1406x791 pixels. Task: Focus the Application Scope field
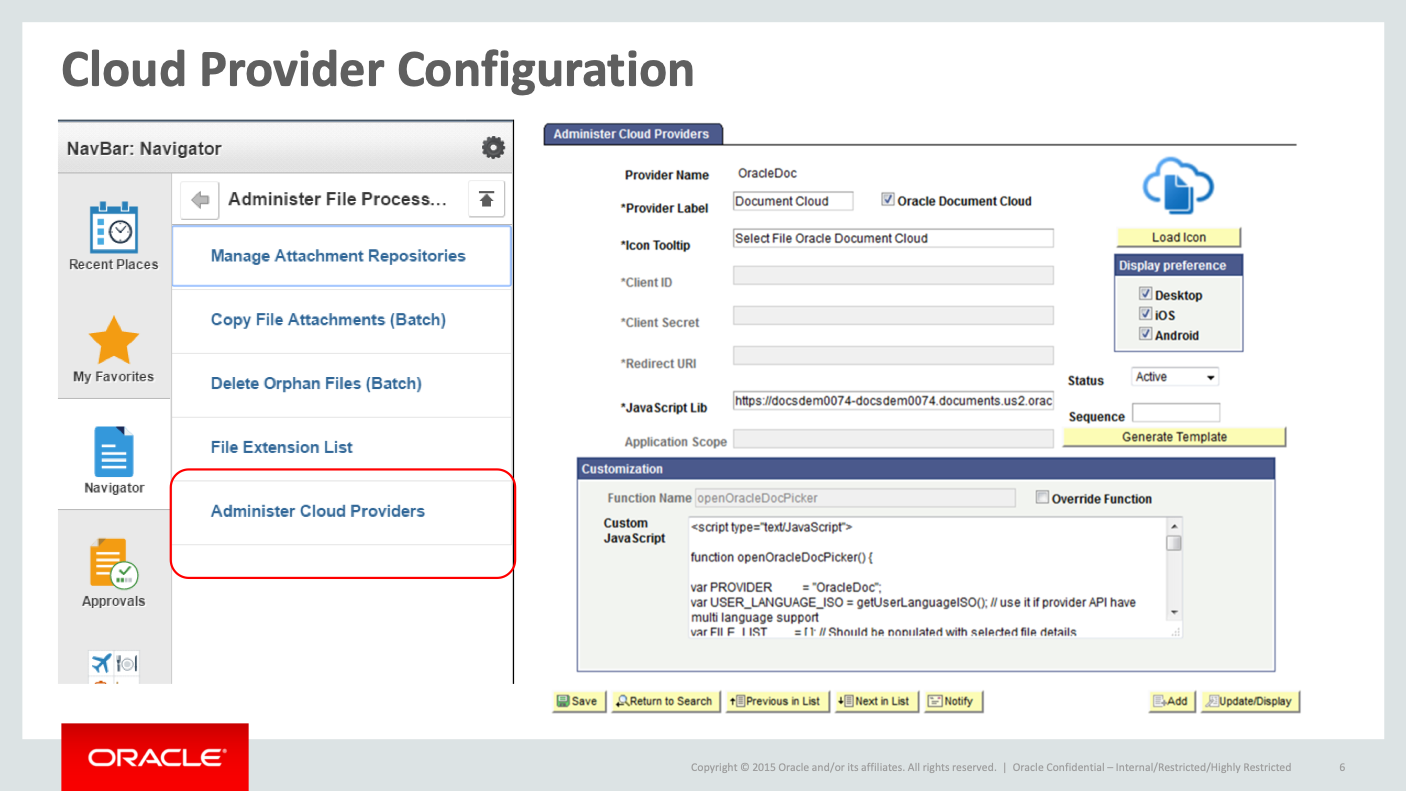pos(893,439)
